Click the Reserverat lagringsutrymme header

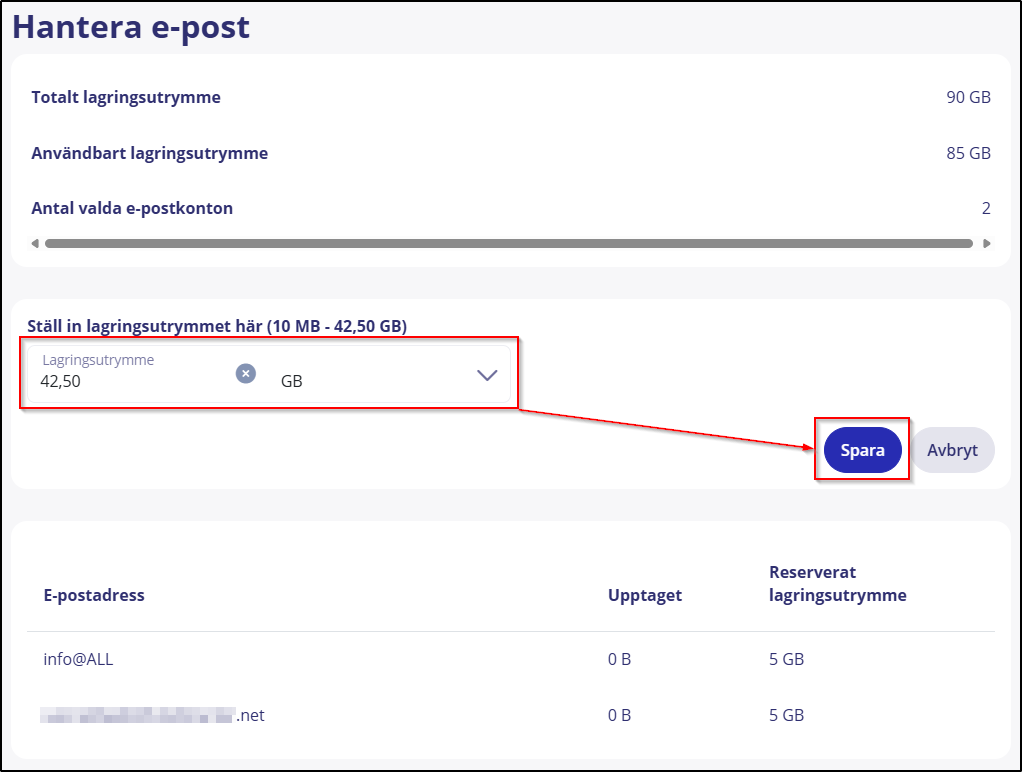[x=837, y=583]
